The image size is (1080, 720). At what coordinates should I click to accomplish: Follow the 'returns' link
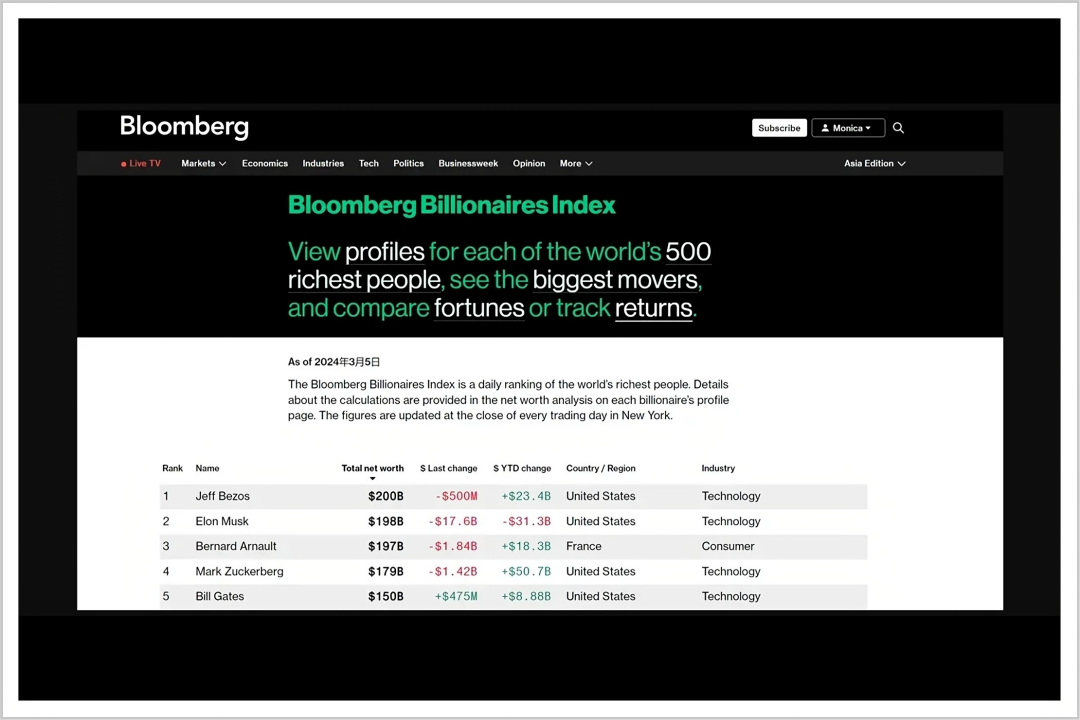(x=653, y=308)
